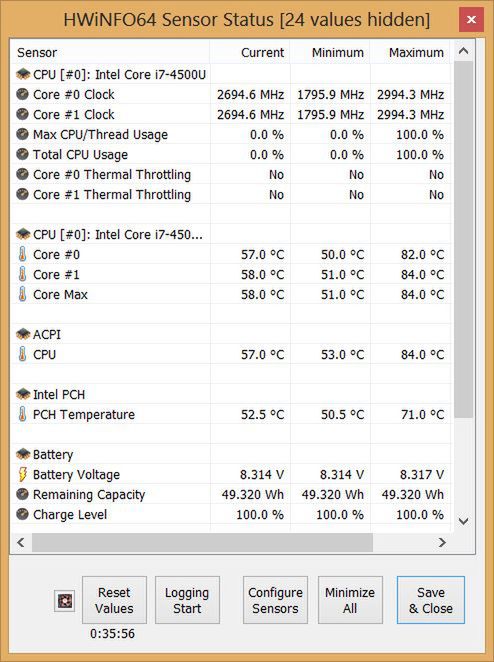Click the Current column header

coord(250,52)
